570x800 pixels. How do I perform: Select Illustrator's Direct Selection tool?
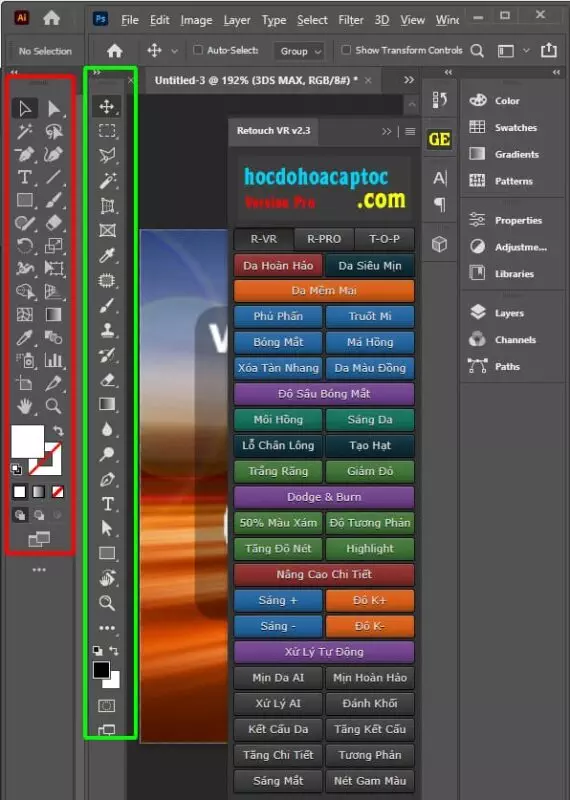[x=54, y=108]
